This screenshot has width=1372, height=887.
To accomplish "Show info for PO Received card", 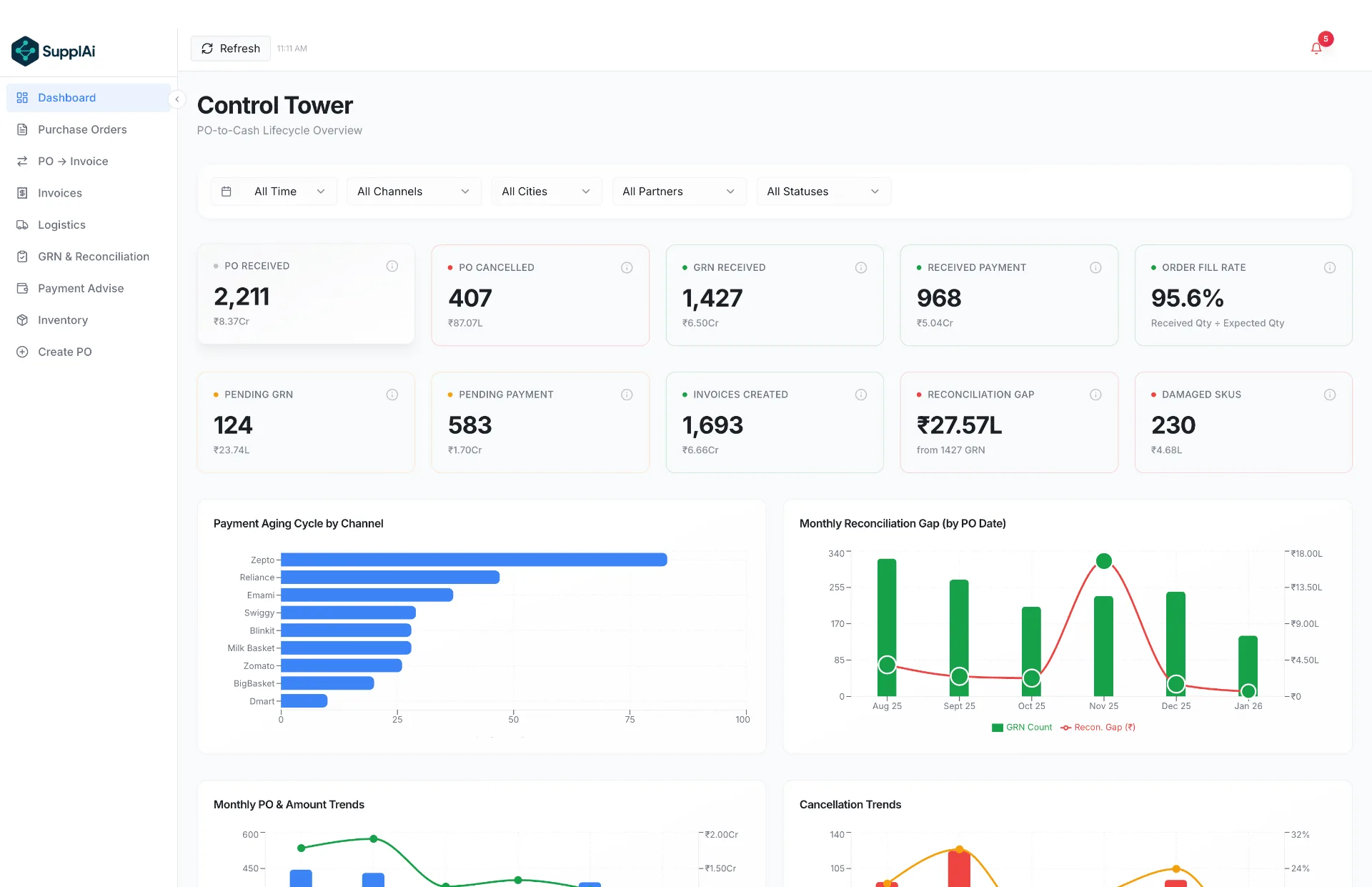I will (392, 266).
